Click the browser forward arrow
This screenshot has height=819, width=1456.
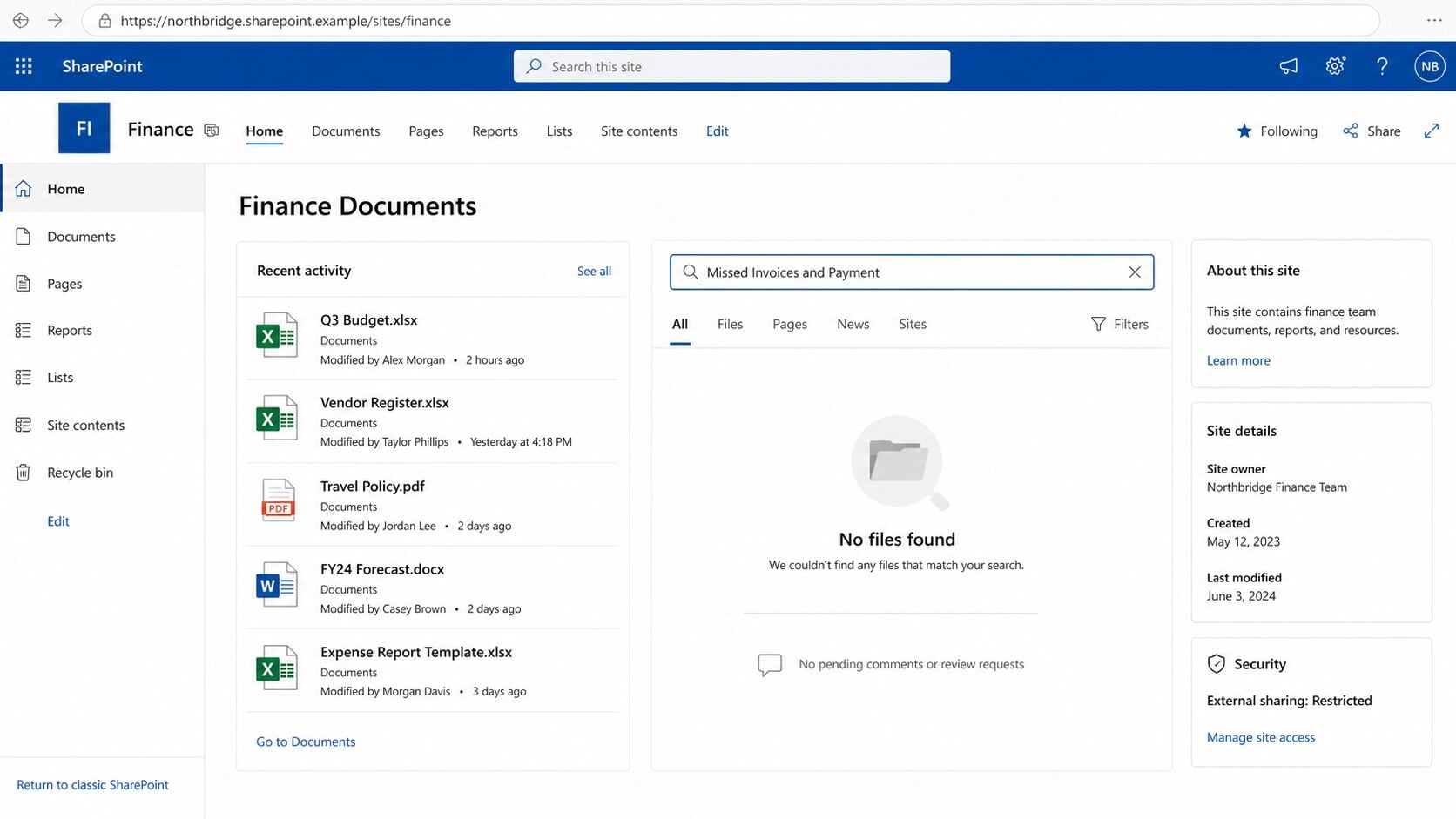[x=55, y=20]
